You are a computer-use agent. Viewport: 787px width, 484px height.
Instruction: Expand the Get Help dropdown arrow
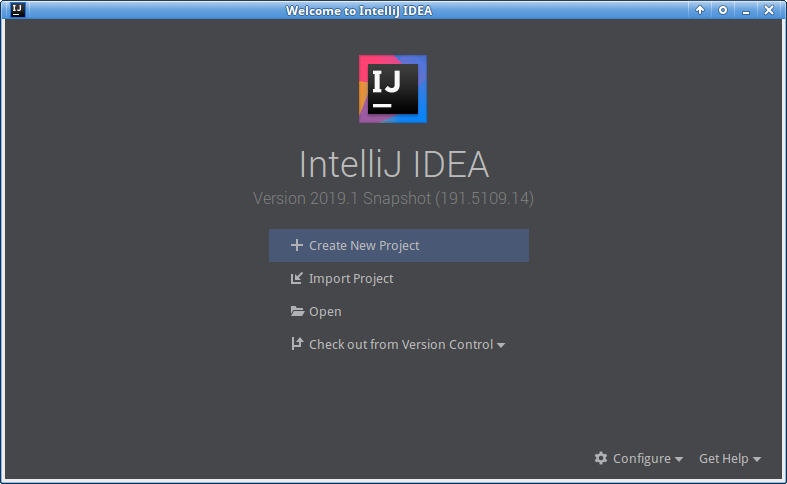pos(757,459)
